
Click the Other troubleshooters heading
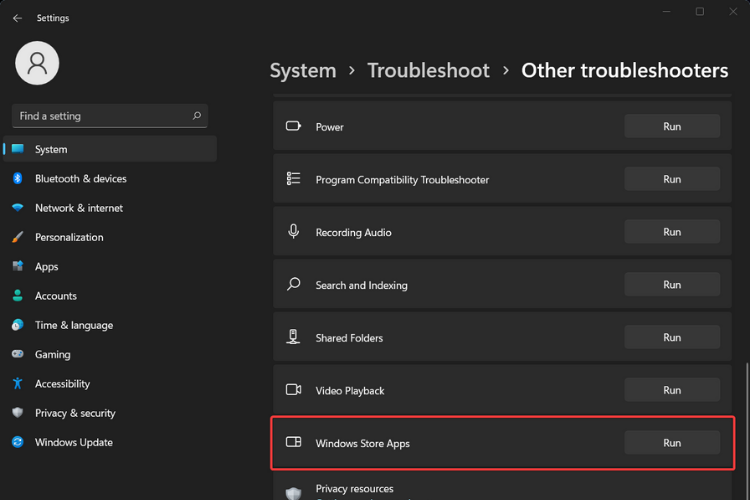(625, 71)
